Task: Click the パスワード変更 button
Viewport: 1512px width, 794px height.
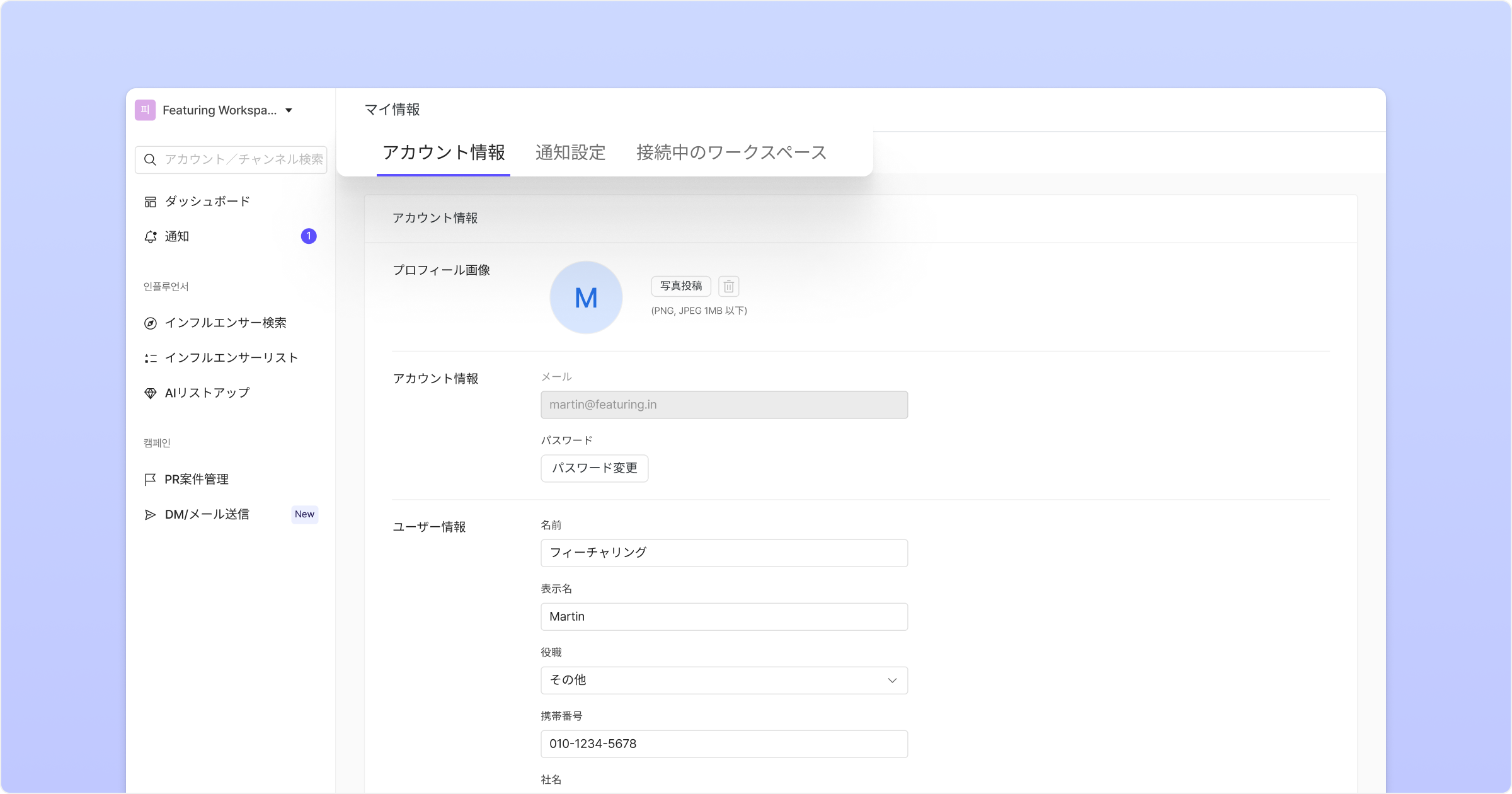Action: pyautogui.click(x=594, y=468)
